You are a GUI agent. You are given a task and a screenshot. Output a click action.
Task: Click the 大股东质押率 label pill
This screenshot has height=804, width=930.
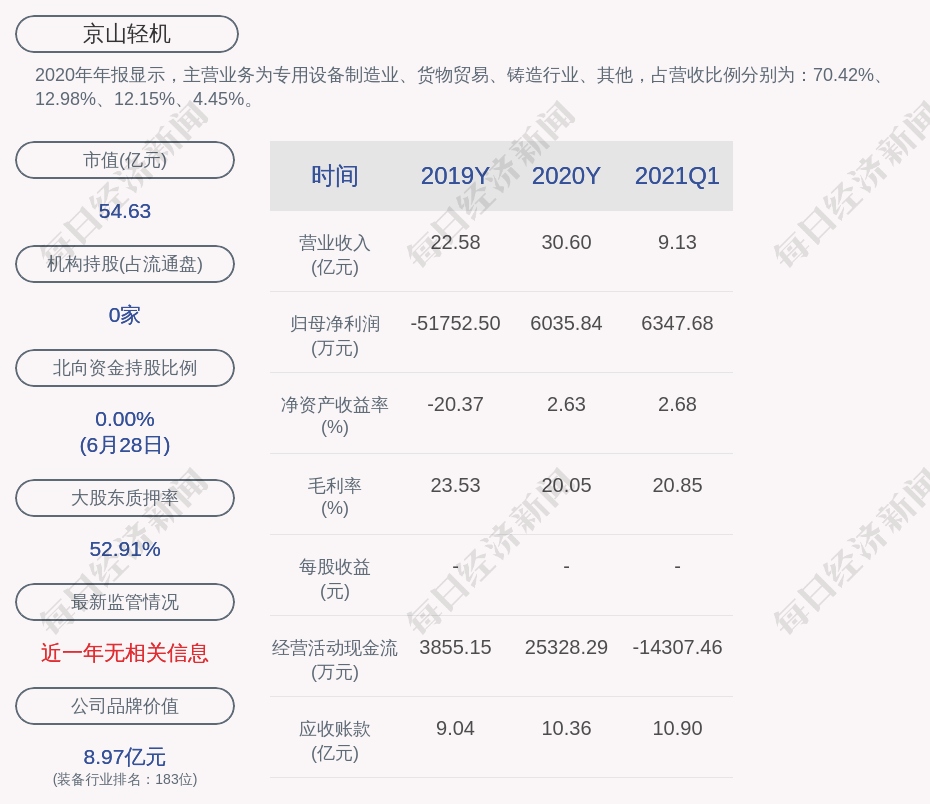[x=125, y=498]
